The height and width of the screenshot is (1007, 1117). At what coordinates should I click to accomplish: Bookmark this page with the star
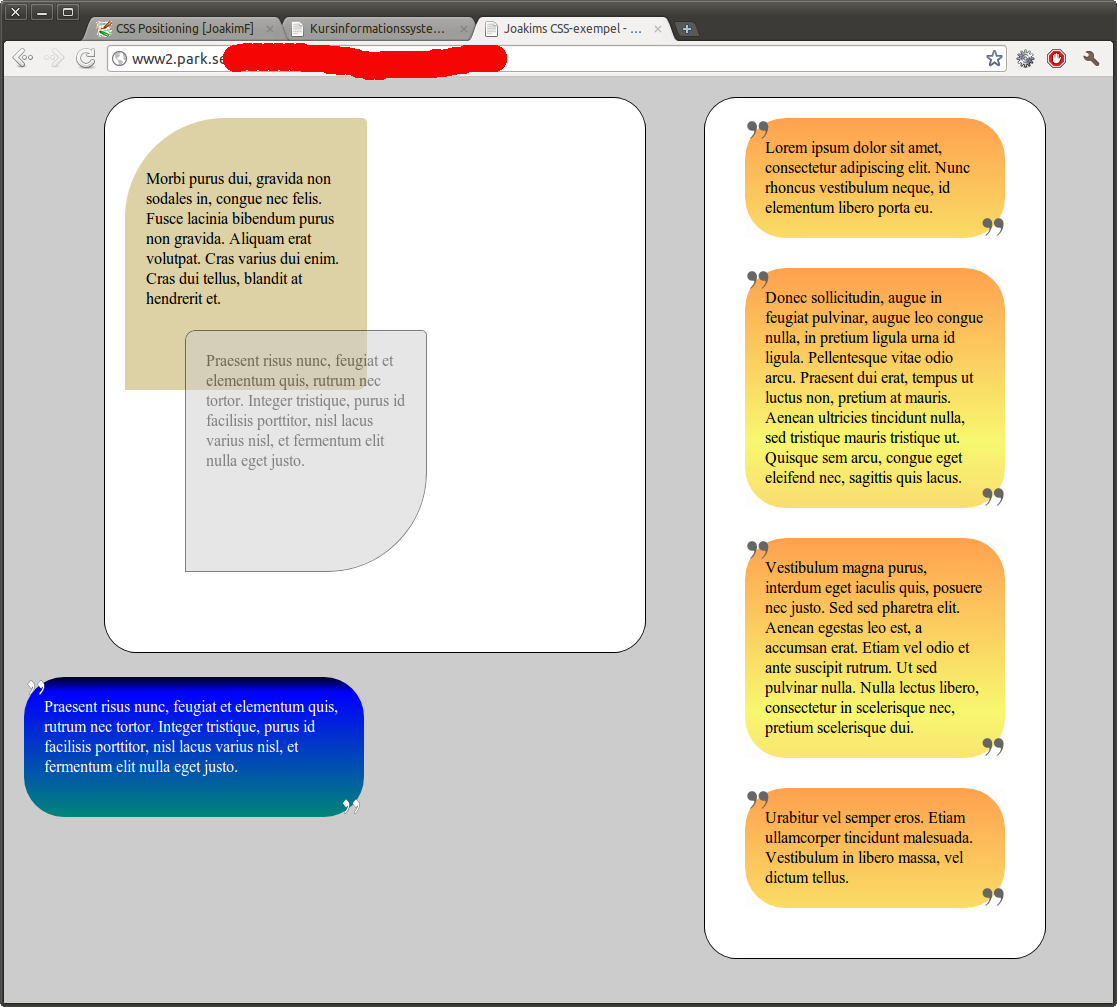point(993,59)
